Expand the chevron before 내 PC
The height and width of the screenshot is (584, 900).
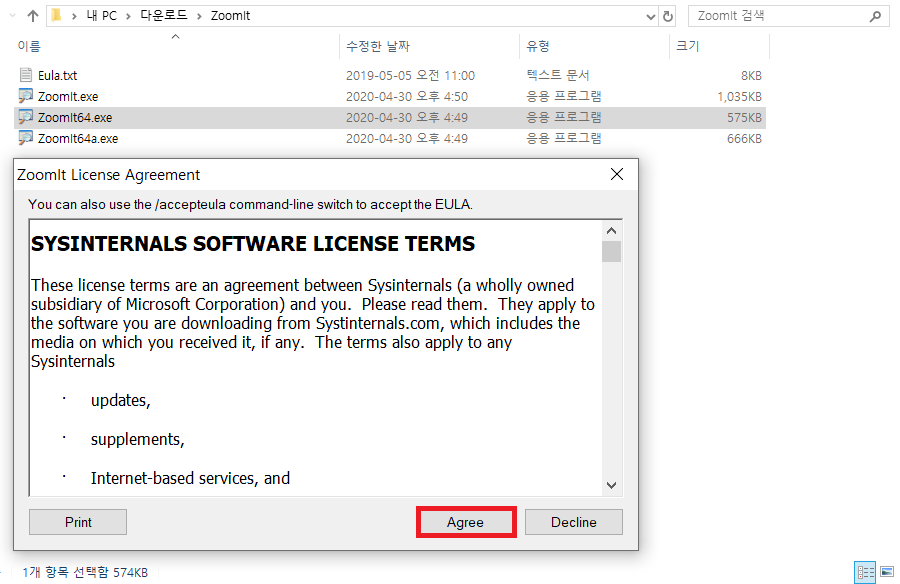coord(74,16)
